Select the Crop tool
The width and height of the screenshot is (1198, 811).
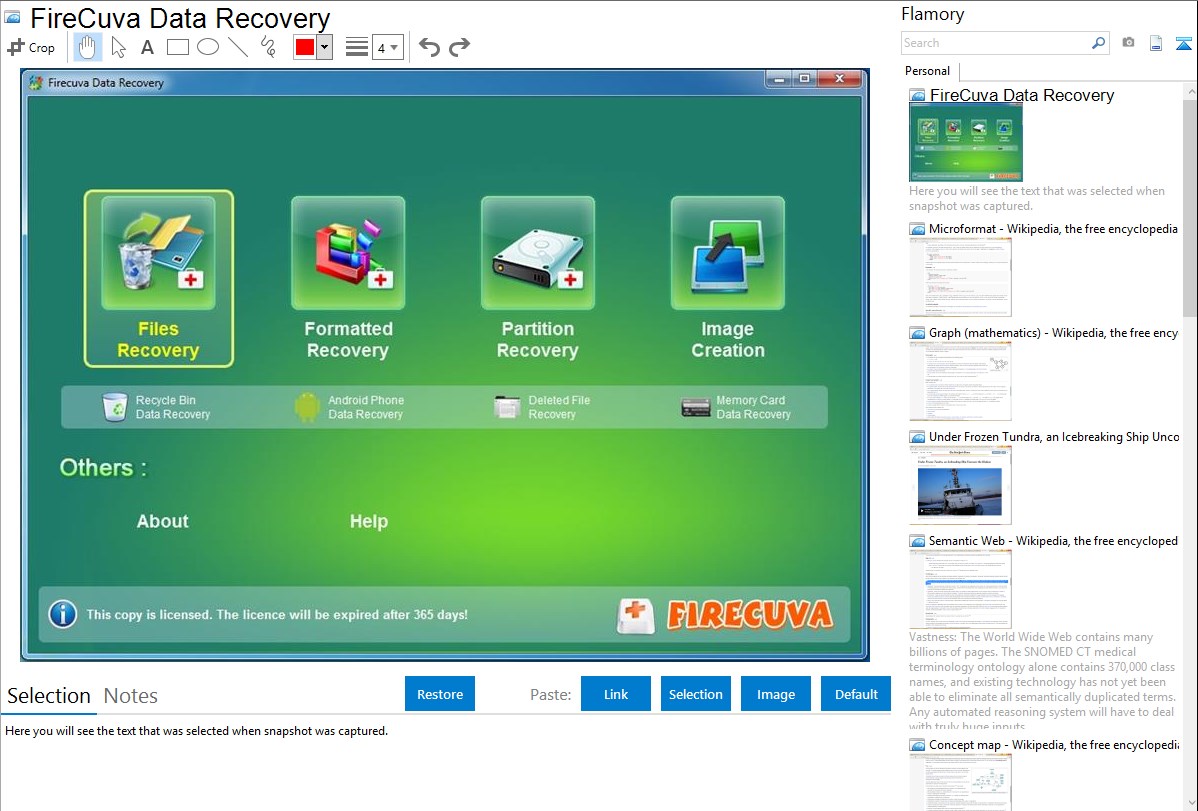click(31, 47)
